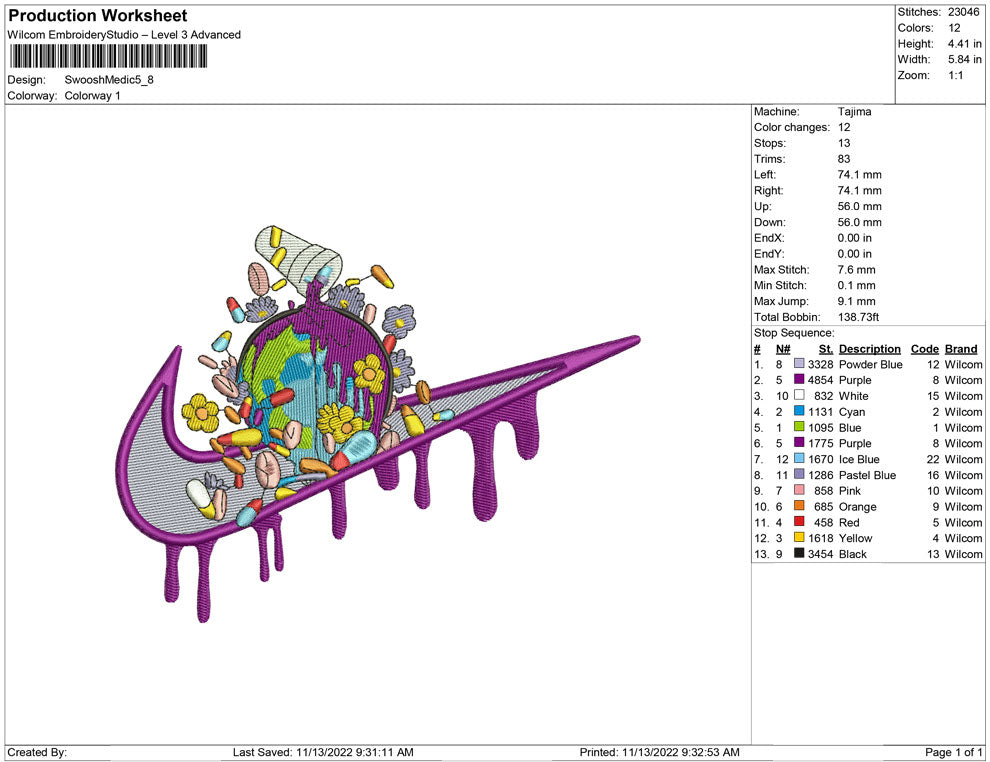Click the Trims value 83
The image size is (990, 762).
coord(844,159)
